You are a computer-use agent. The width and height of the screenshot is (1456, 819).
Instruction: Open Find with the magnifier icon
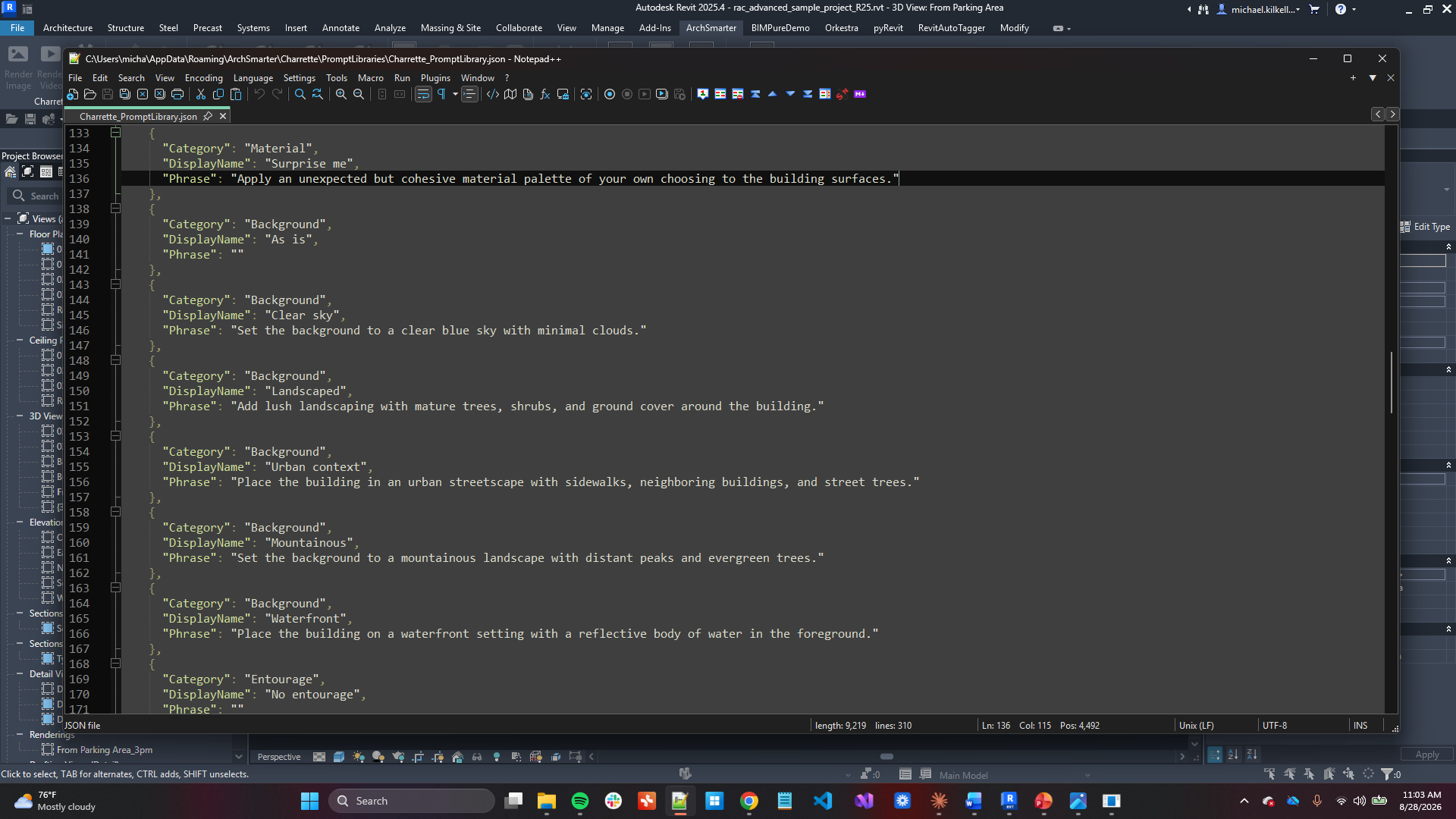click(x=300, y=94)
